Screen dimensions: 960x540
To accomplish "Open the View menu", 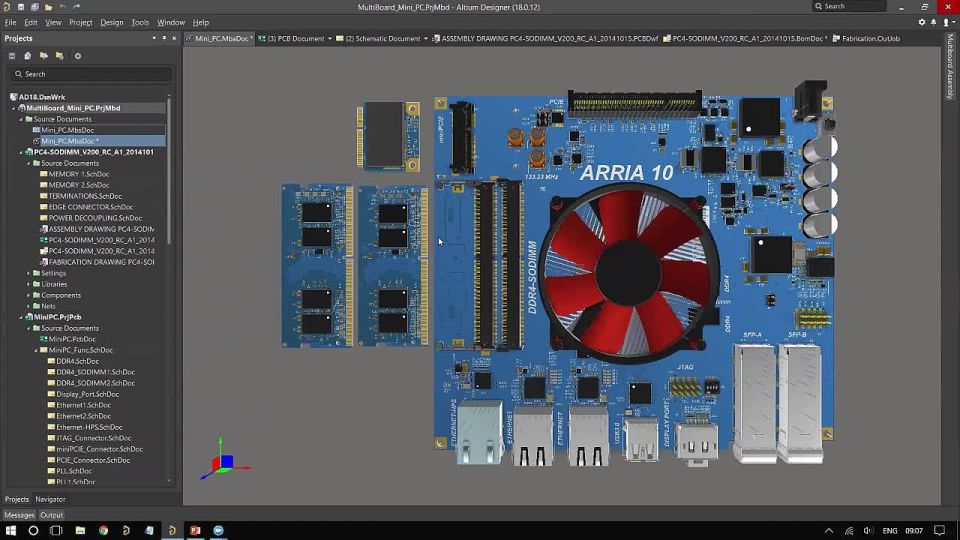I will [x=53, y=22].
